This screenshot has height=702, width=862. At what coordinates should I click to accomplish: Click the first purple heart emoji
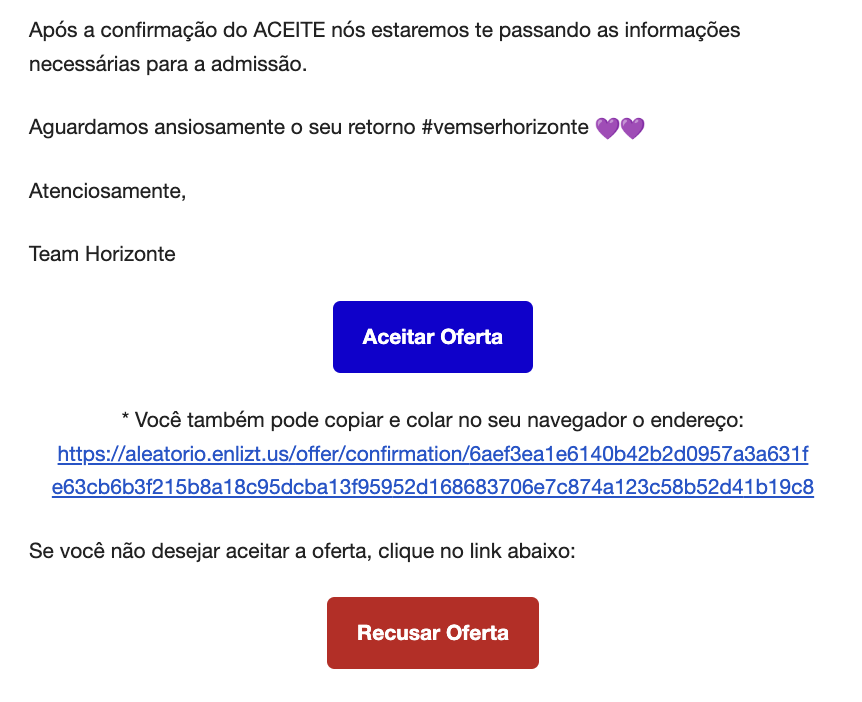click(x=608, y=128)
